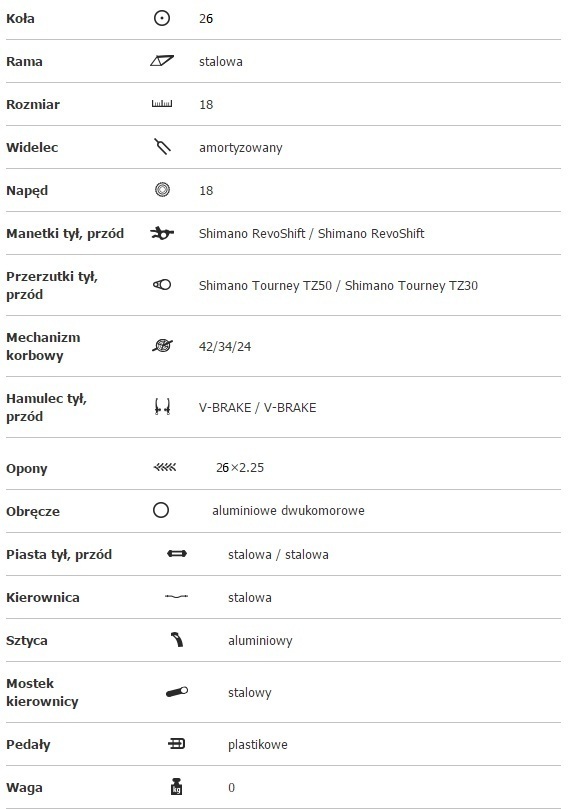576x809 pixels.
Task: Click the stem icon next to Mostek kierownicy
Action: coord(177,692)
